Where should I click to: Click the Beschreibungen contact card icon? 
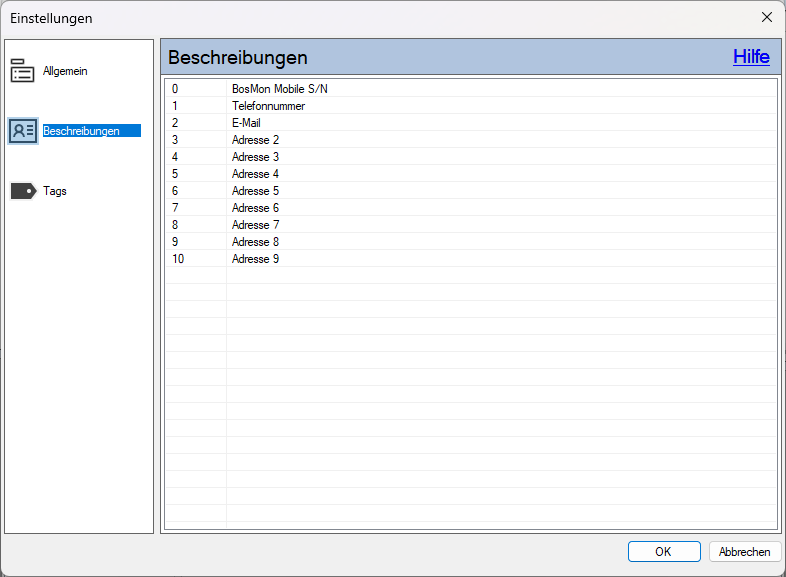click(23, 131)
